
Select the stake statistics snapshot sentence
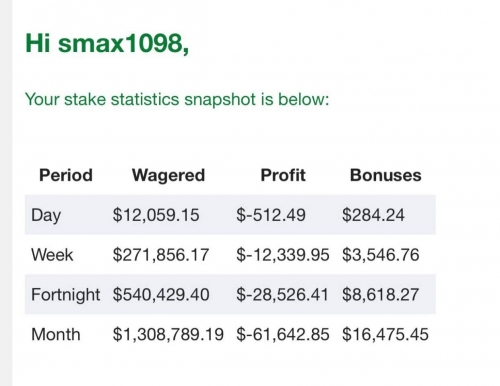[177, 99]
